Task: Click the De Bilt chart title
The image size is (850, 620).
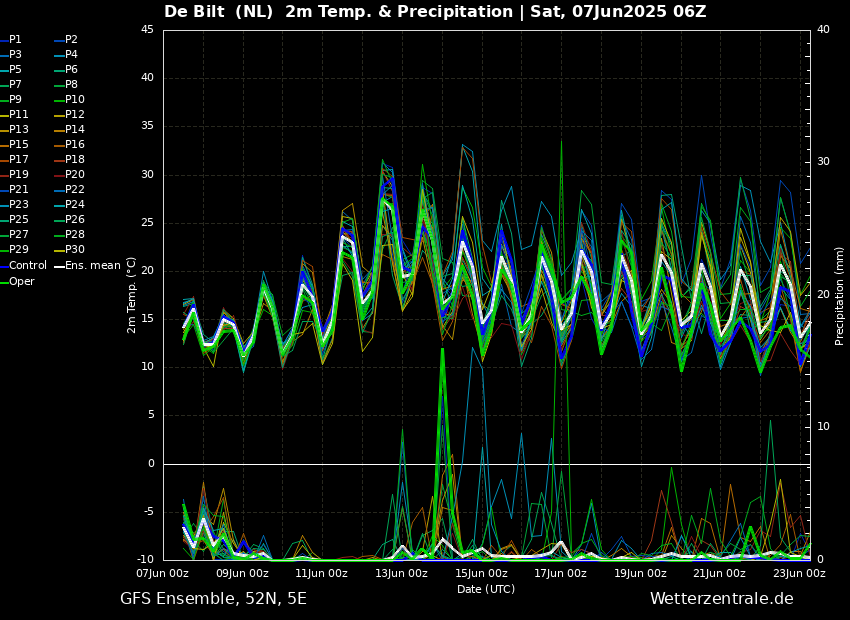Action: click(435, 11)
